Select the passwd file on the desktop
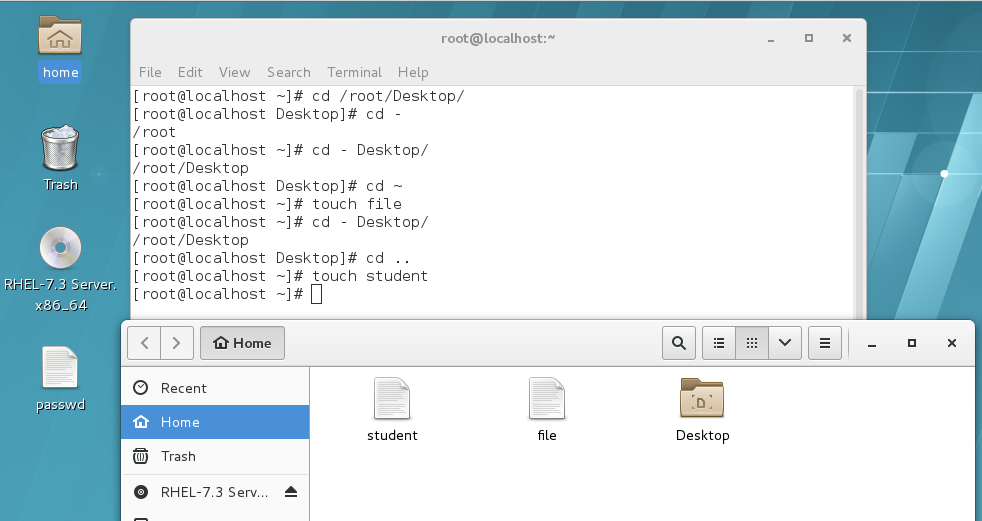The width and height of the screenshot is (982, 521). pos(60,368)
